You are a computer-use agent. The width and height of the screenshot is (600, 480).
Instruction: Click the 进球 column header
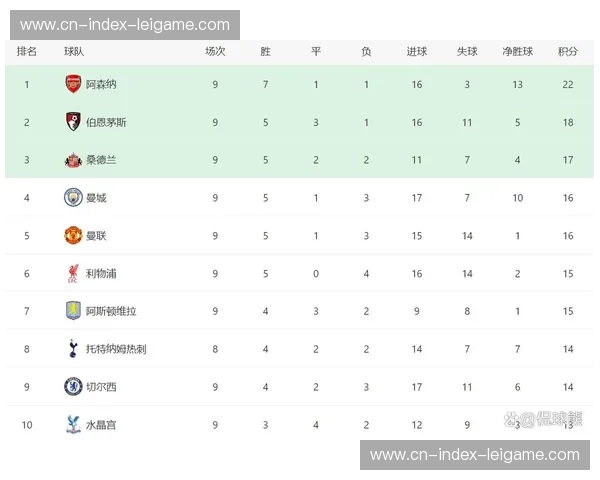pos(416,51)
